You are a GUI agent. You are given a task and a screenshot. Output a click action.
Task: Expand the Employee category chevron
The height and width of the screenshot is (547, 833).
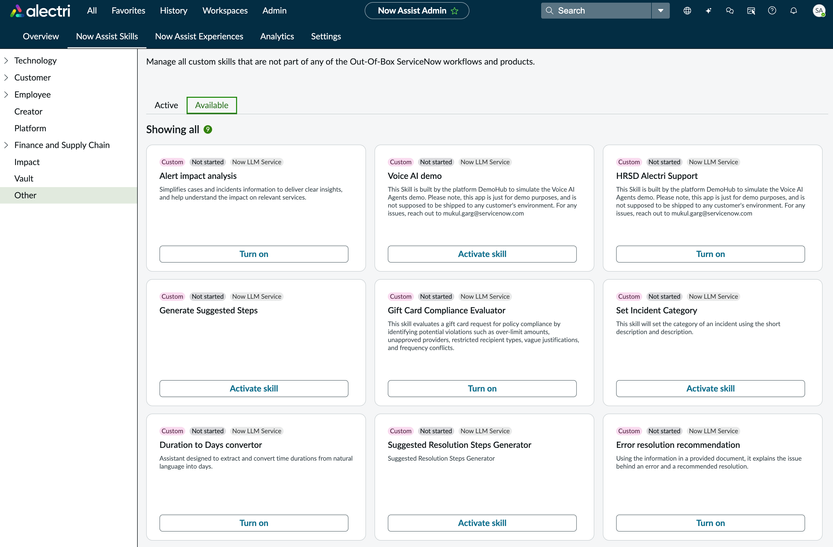point(6,94)
